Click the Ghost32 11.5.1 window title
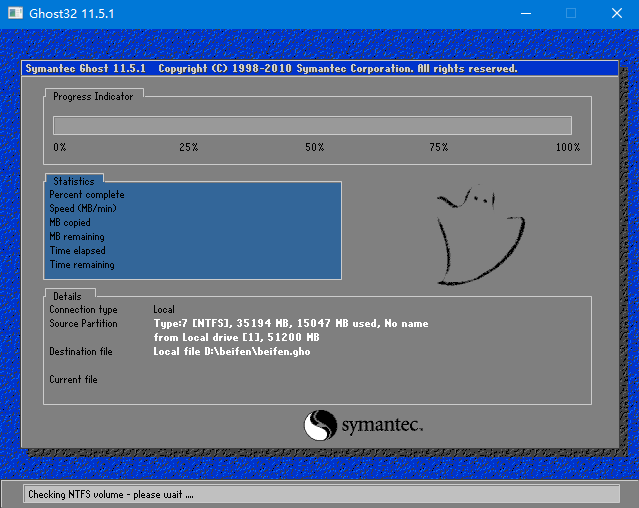 pyautogui.click(x=72, y=13)
